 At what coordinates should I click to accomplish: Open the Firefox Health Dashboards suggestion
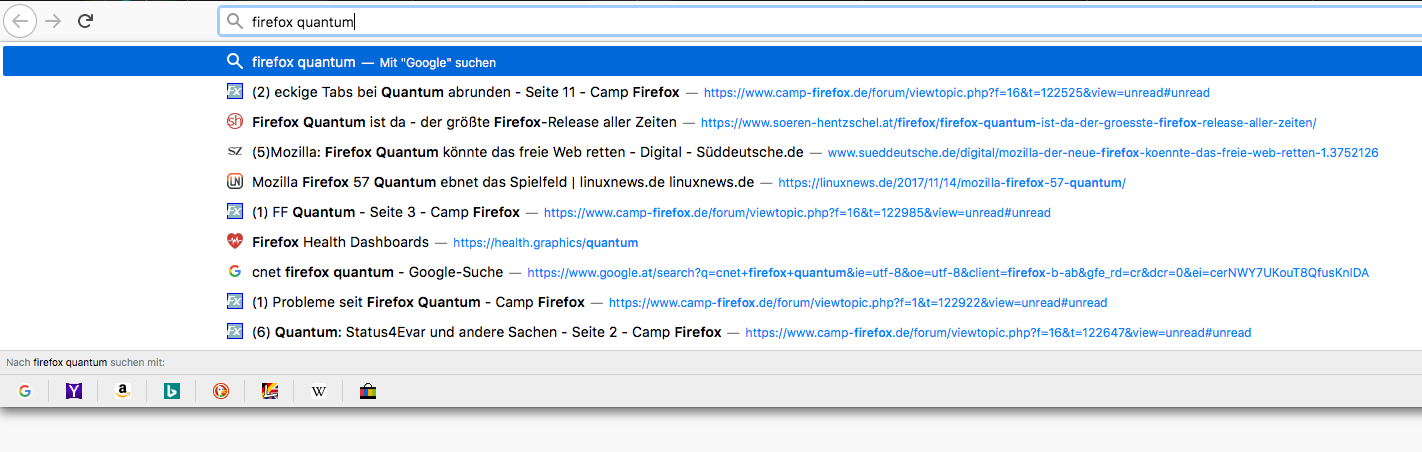[x=340, y=242]
